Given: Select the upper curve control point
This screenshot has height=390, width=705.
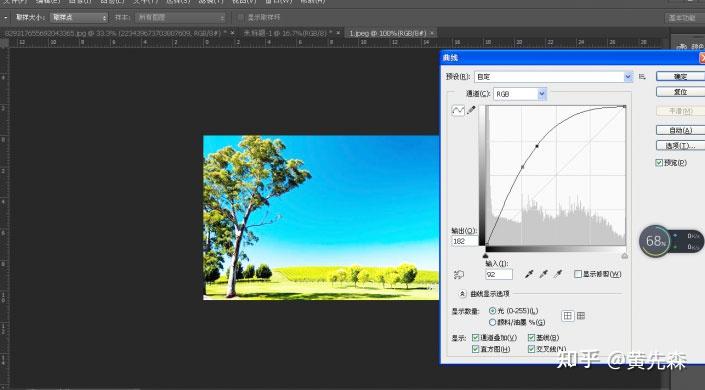Looking at the screenshot, I should (x=537, y=146).
